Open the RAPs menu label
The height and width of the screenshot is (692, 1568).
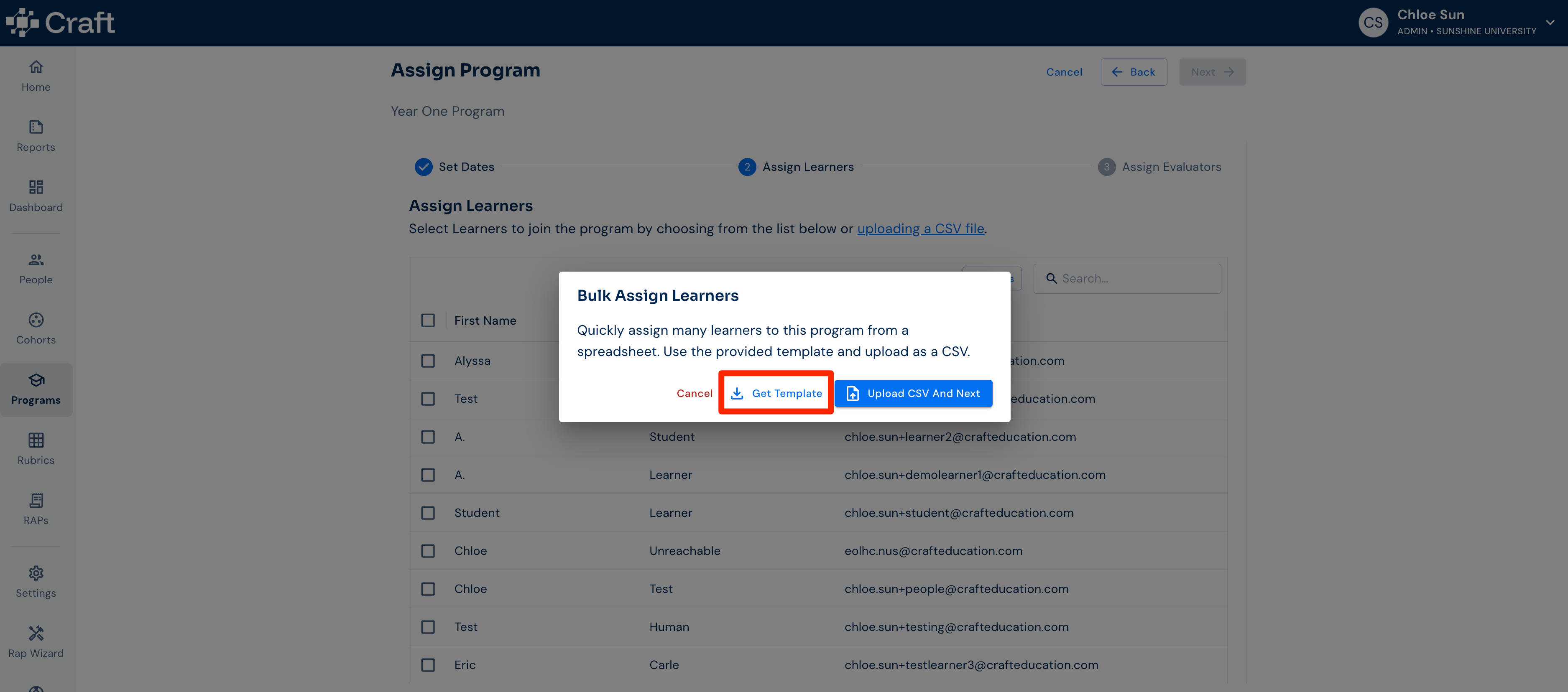point(36,521)
